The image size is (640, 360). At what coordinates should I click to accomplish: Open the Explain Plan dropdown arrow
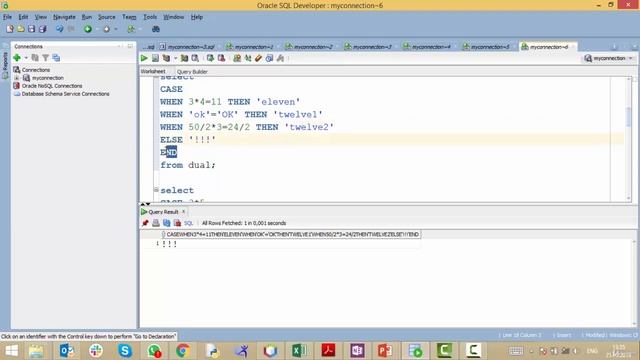tap(175, 58)
